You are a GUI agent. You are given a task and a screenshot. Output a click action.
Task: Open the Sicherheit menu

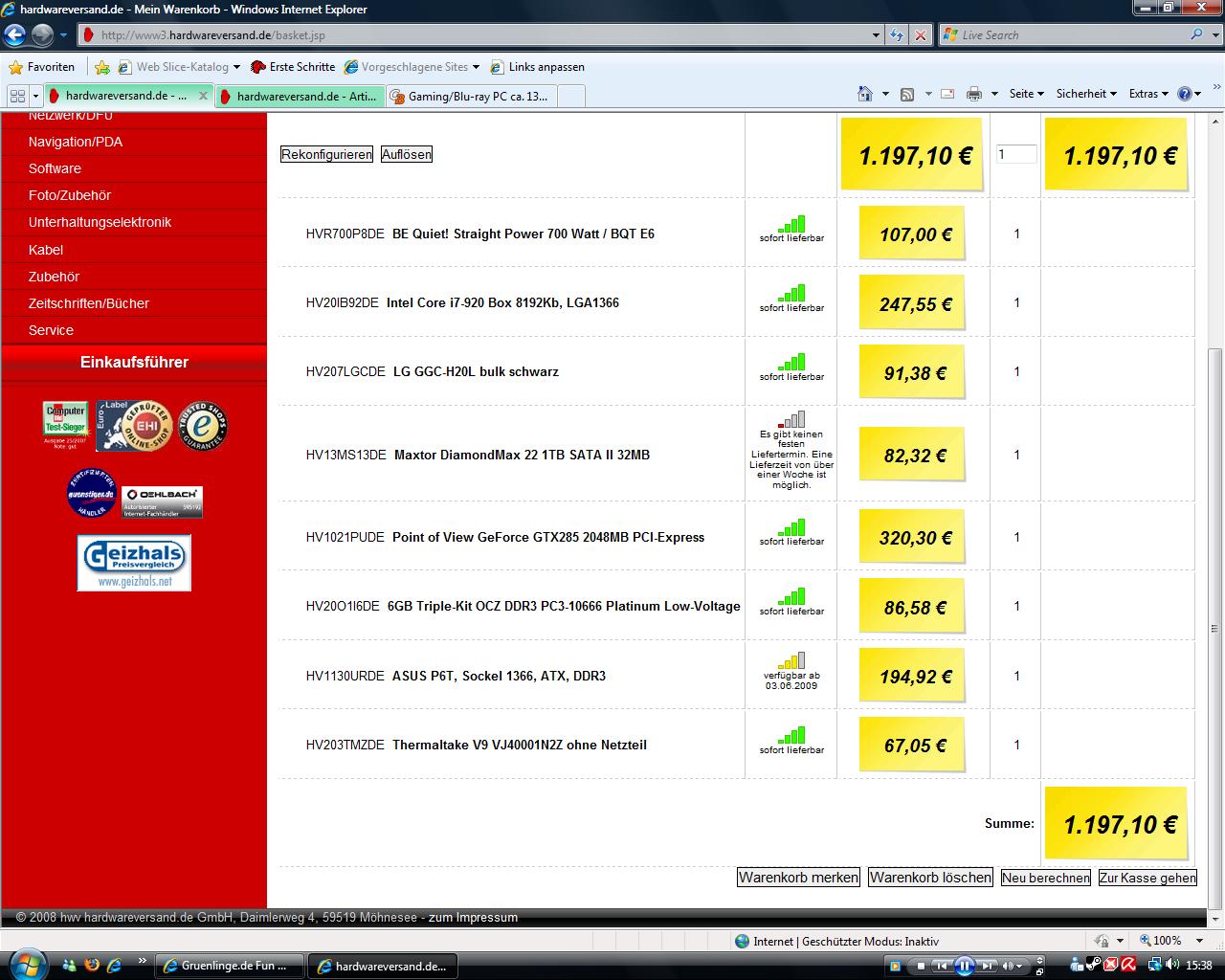pos(1086,94)
